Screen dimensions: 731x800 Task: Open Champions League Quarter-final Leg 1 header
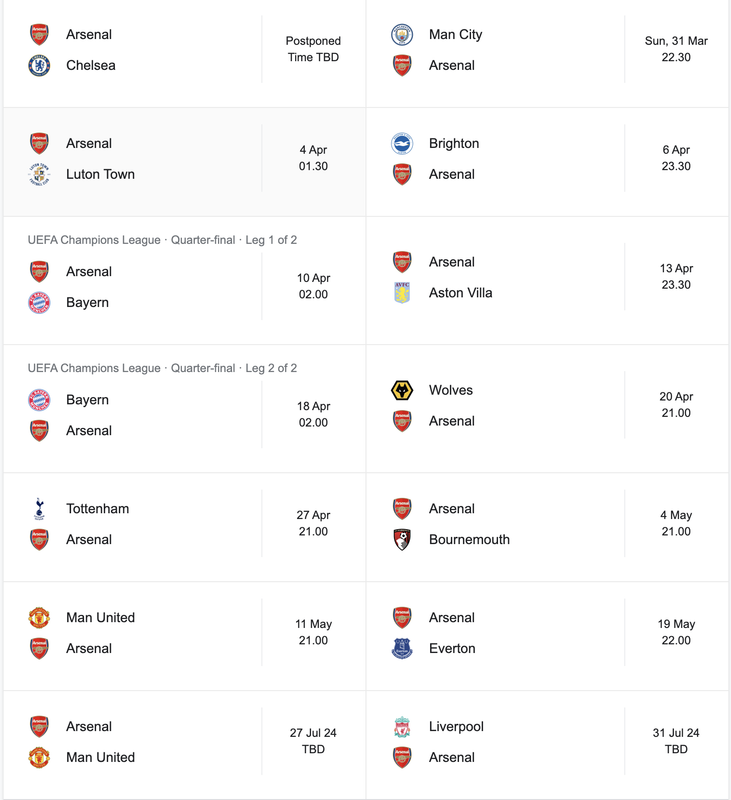[x=162, y=240]
